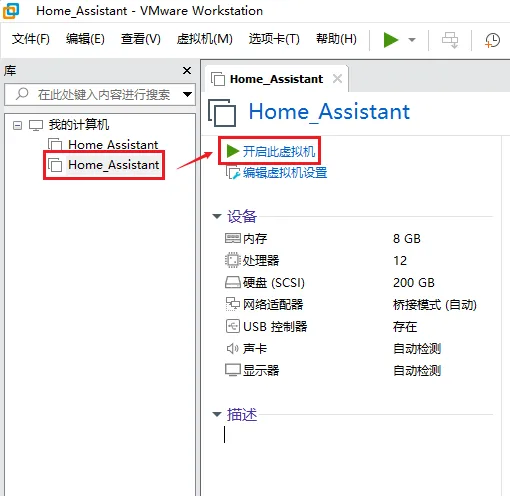
Task: Open the 虚拟机(M) menu
Action: pos(204,39)
